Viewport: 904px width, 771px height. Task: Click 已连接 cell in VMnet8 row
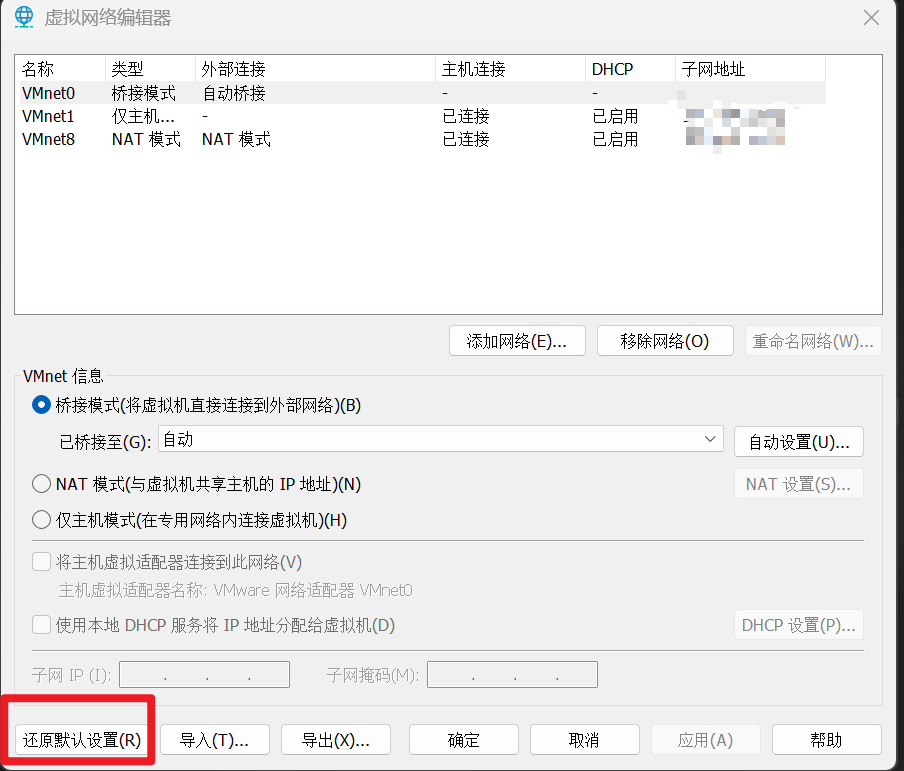(x=466, y=139)
